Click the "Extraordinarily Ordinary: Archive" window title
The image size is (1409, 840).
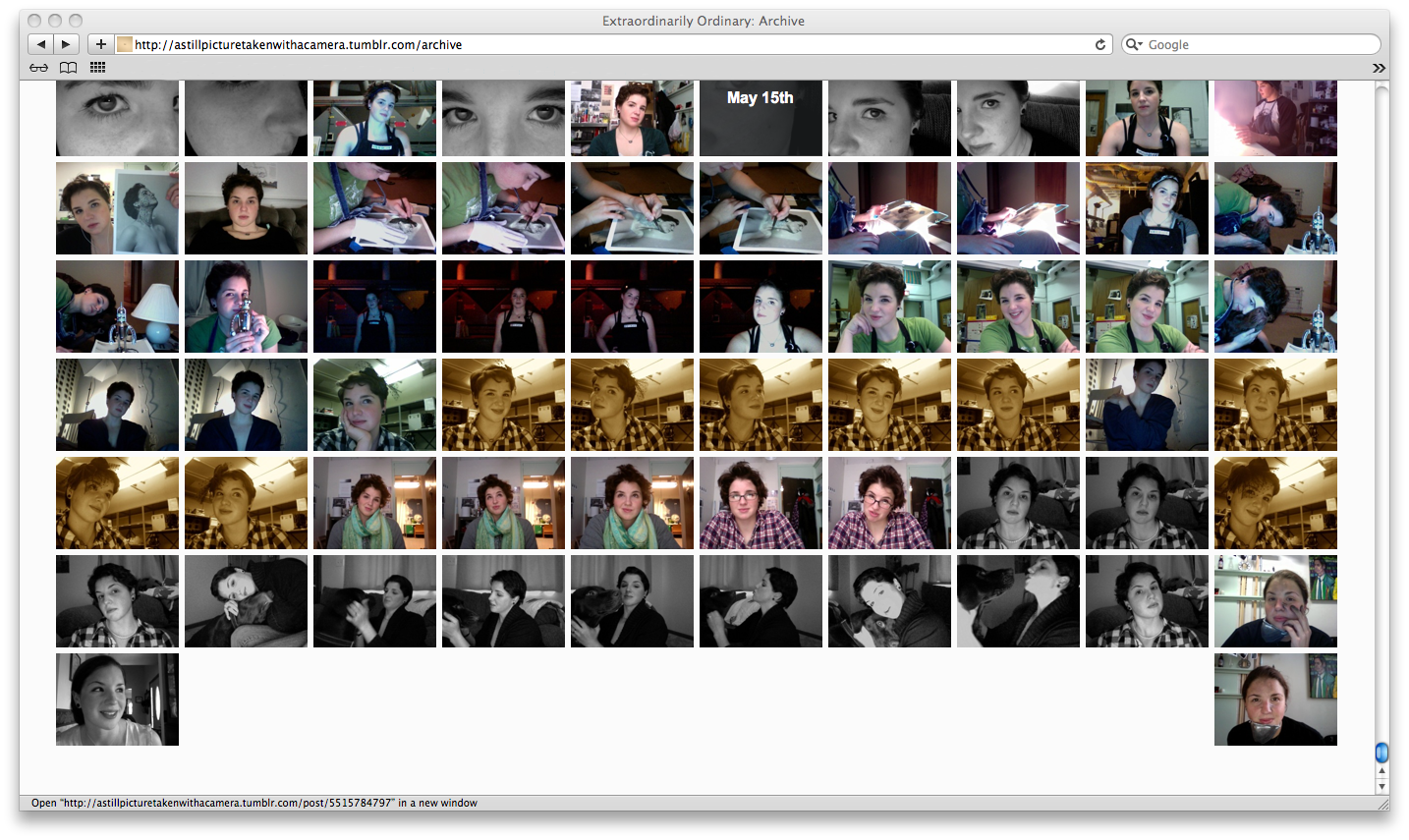(x=704, y=21)
